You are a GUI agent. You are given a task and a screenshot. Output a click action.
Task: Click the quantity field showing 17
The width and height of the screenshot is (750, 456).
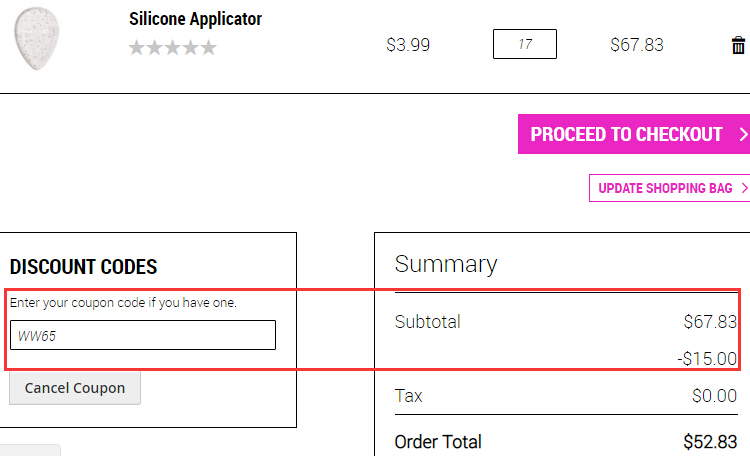pos(525,44)
